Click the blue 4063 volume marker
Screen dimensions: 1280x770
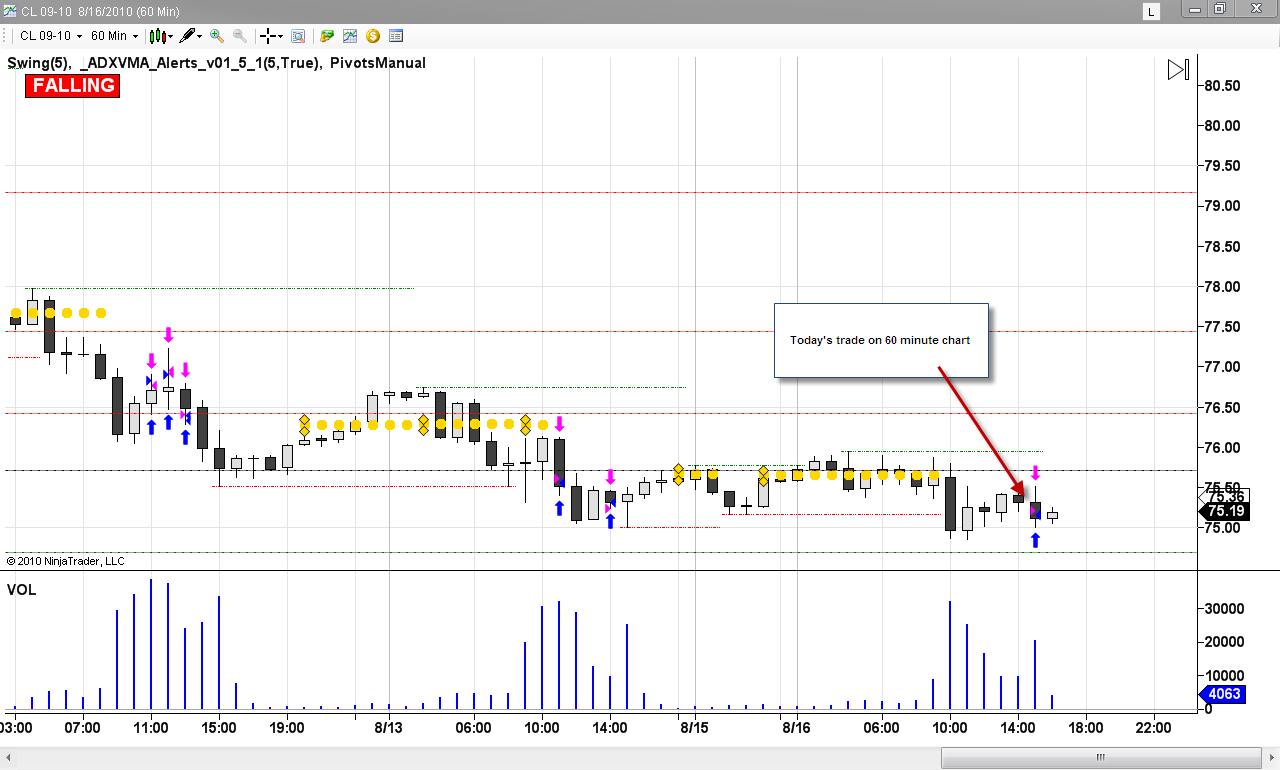(1223, 693)
